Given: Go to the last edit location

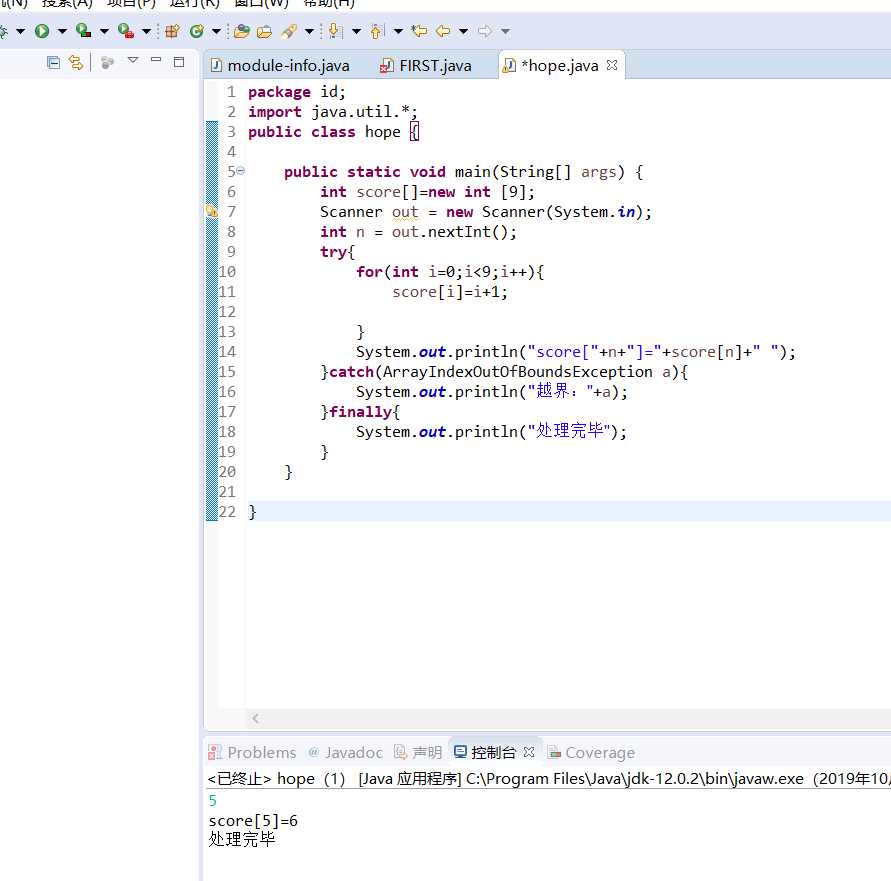Looking at the screenshot, I should (419, 31).
